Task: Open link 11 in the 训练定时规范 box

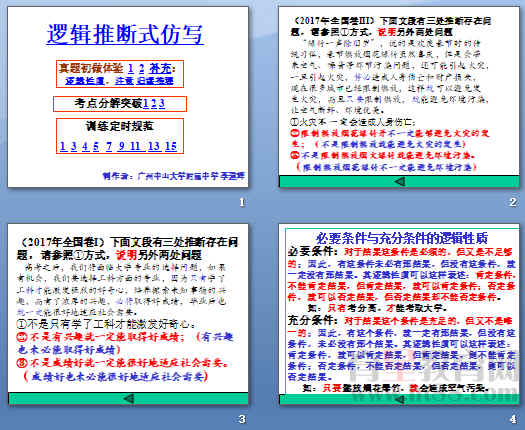Action: coord(135,146)
